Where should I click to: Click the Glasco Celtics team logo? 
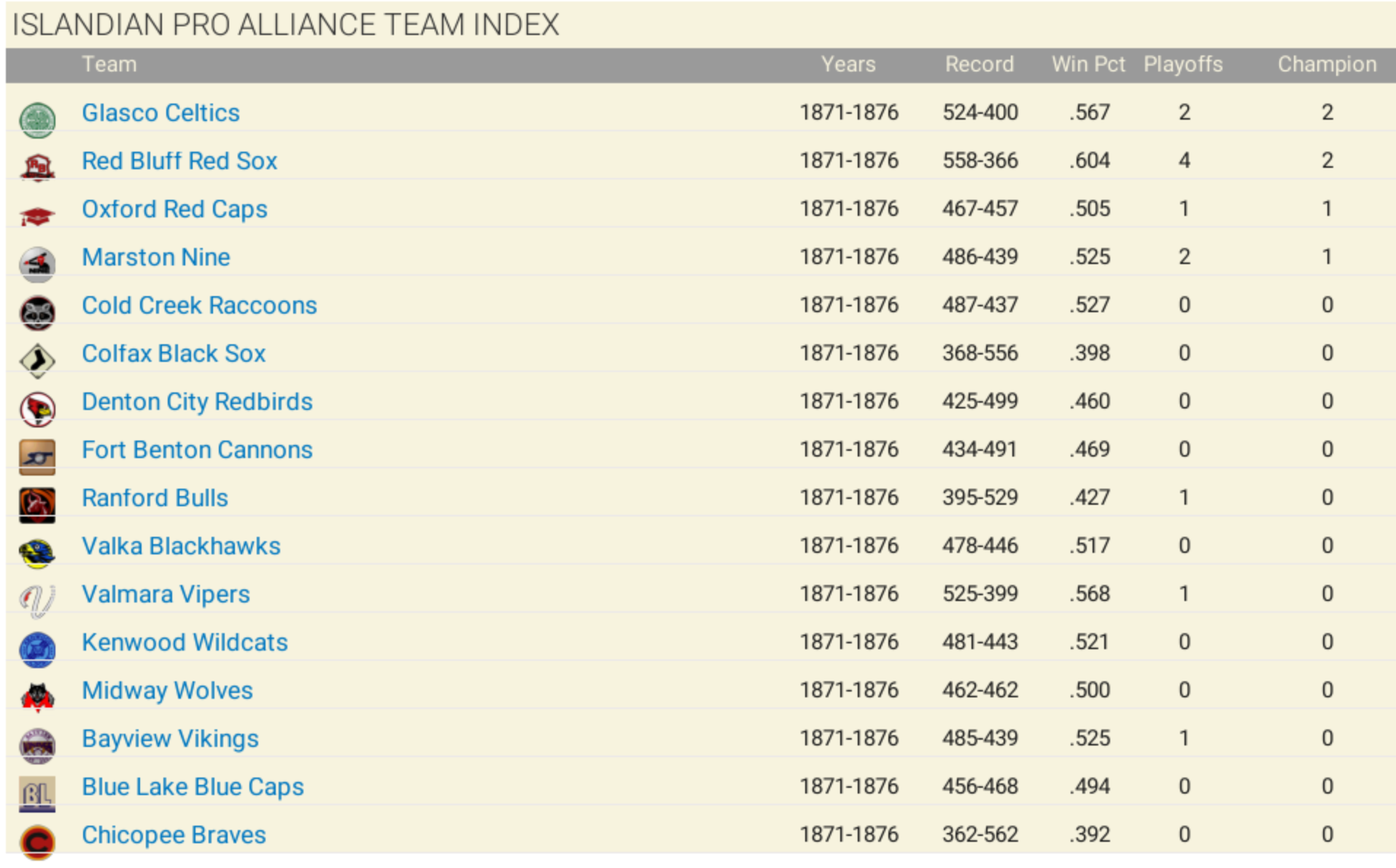(x=37, y=120)
